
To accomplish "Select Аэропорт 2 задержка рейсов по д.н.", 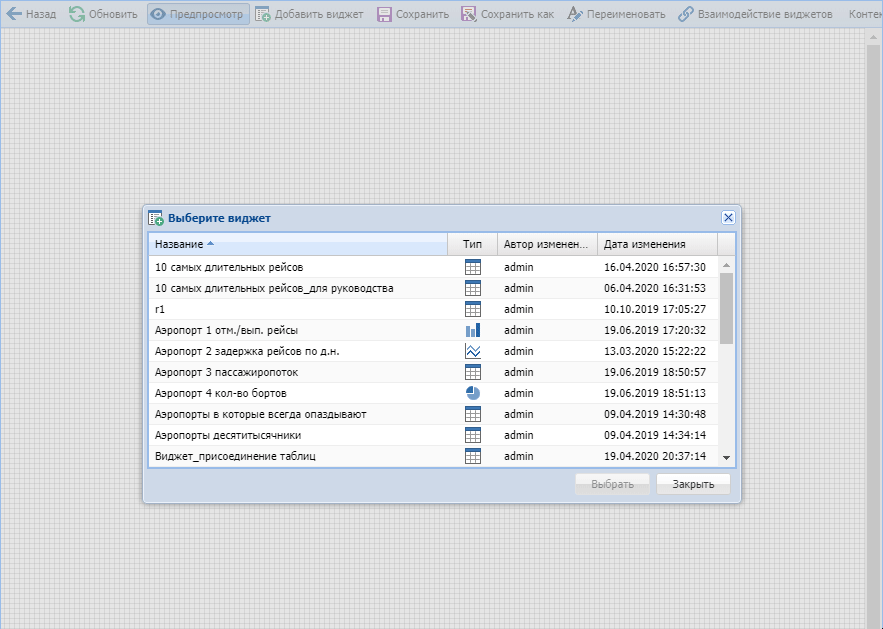I will [434, 351].
